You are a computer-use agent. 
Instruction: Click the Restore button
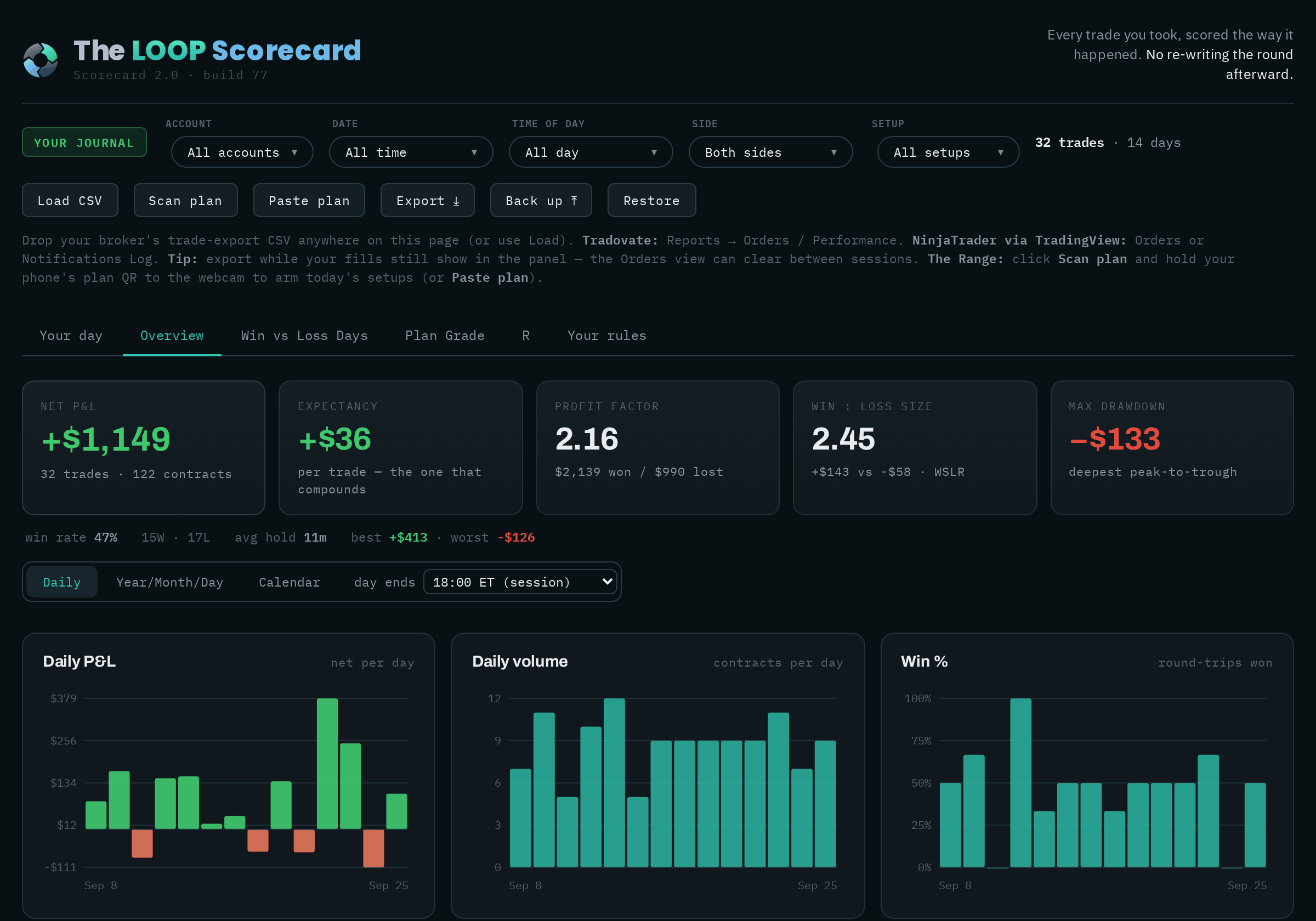(x=652, y=200)
